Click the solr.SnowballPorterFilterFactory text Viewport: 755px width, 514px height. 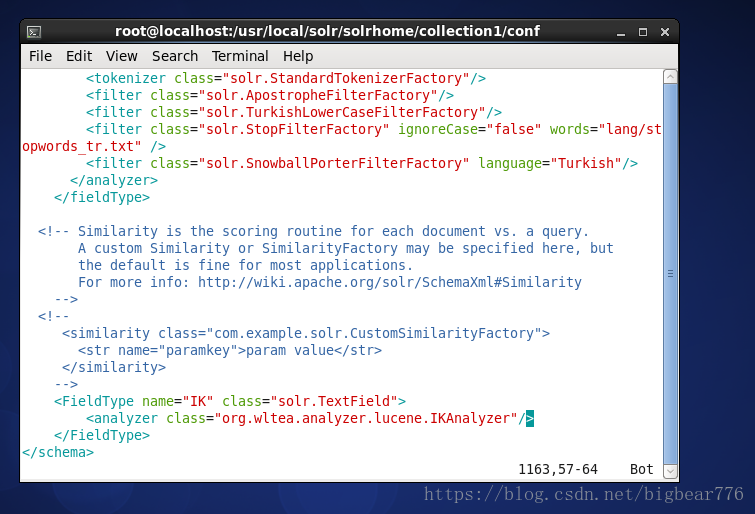click(333, 163)
